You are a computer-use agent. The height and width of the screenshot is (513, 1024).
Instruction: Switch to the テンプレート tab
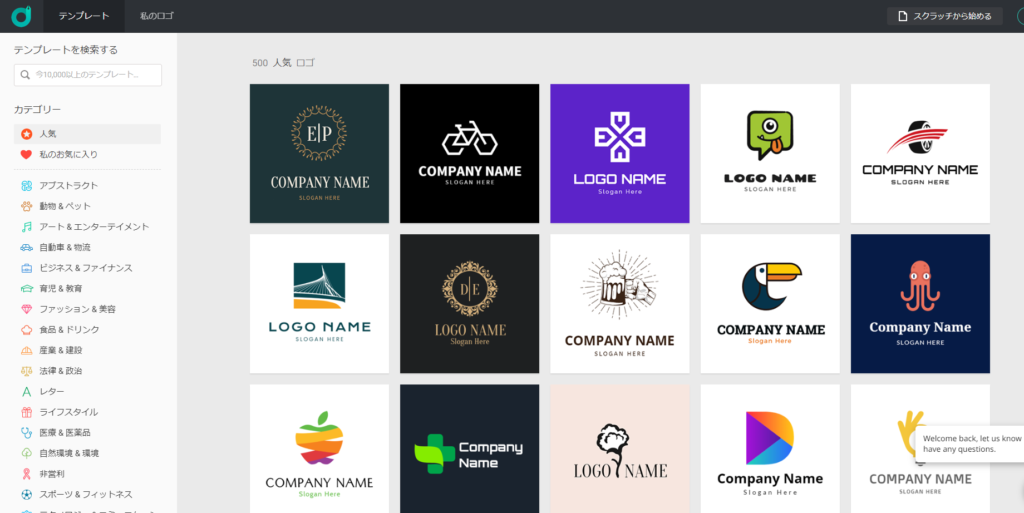pyautogui.click(x=84, y=16)
